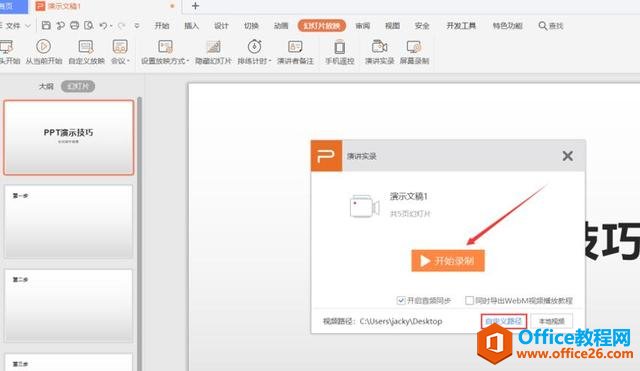The height and width of the screenshot is (371, 640).
Task: Open the Review (审阅) ribbon tab
Action: pos(362,26)
